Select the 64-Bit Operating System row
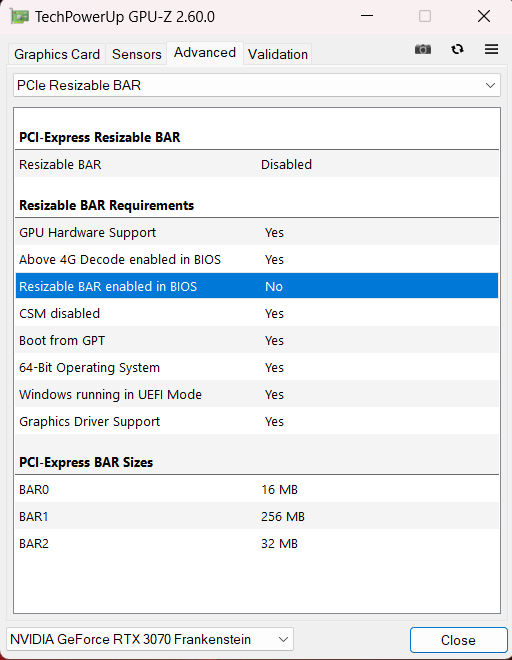This screenshot has height=660, width=512. pos(257,367)
